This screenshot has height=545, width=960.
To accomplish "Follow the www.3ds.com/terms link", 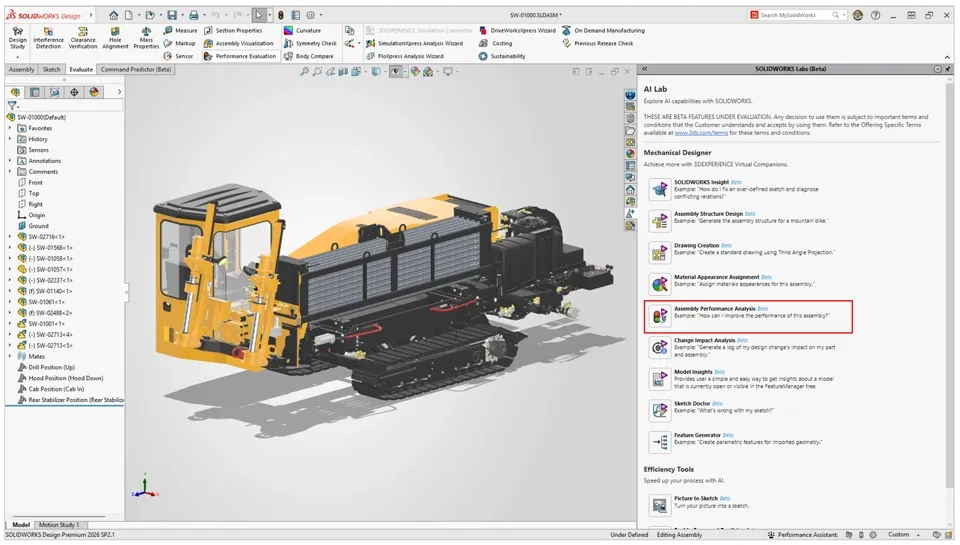I will pos(701,133).
